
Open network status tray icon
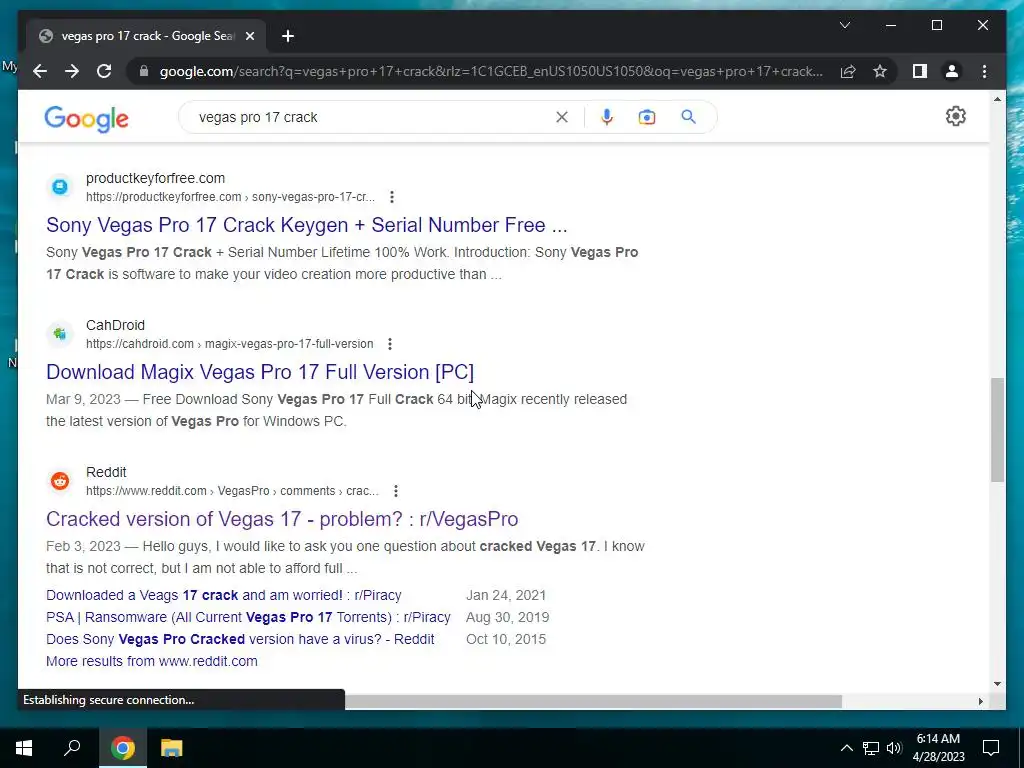(871, 748)
